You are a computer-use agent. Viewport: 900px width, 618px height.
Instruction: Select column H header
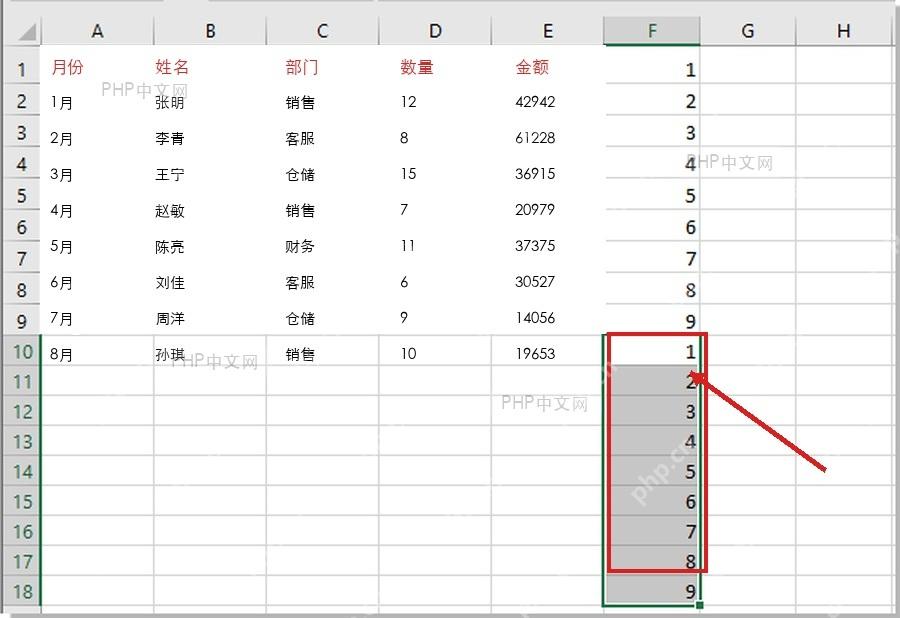(843, 31)
